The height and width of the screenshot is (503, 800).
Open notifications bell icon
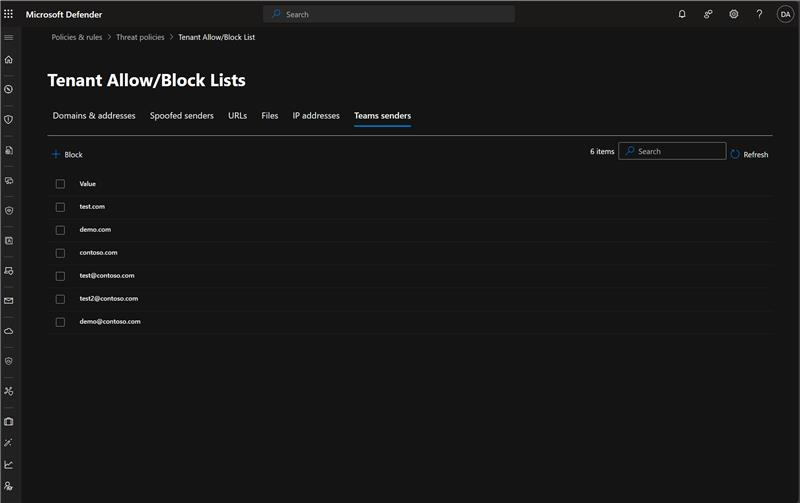[x=682, y=14]
